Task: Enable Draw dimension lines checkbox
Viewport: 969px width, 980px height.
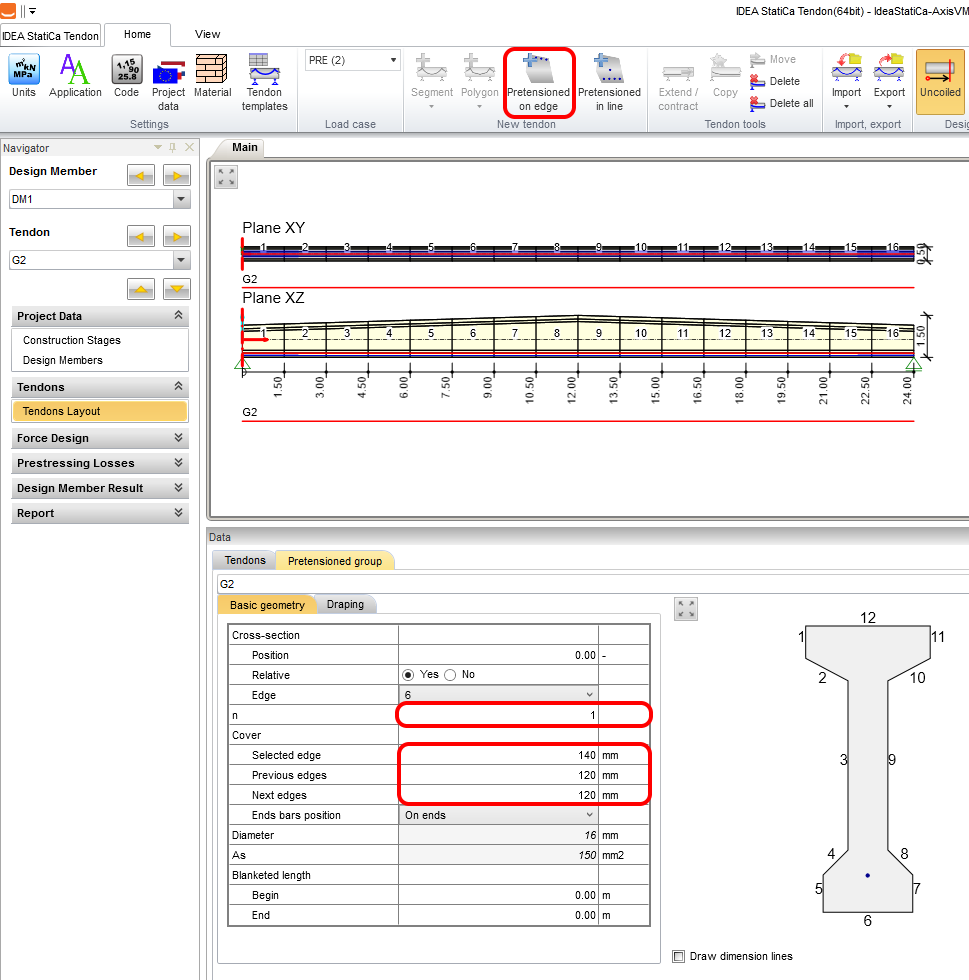Action: [680, 956]
